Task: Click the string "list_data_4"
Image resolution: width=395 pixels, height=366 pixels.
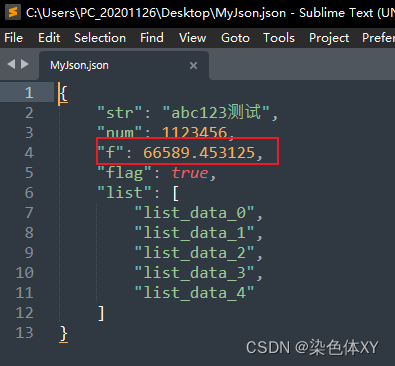Action: [x=195, y=293]
